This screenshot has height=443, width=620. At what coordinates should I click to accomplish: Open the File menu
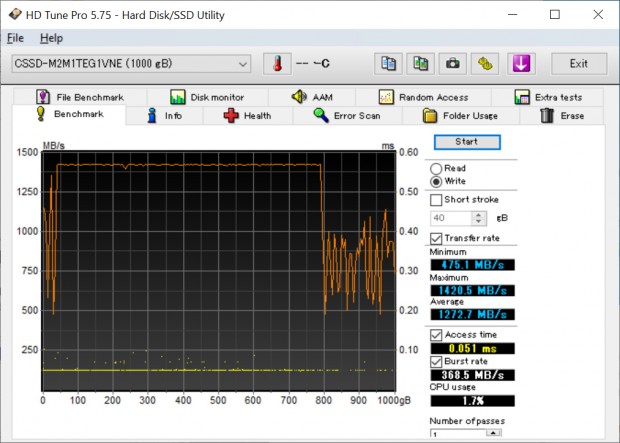[15, 38]
